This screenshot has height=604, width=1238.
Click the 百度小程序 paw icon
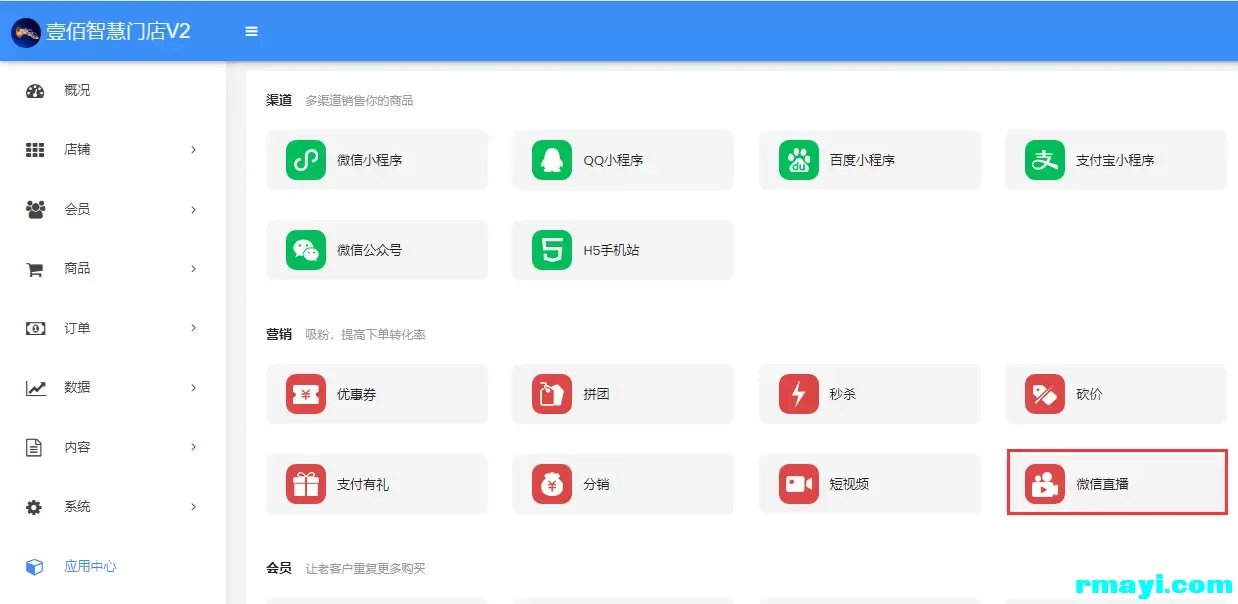pos(799,160)
